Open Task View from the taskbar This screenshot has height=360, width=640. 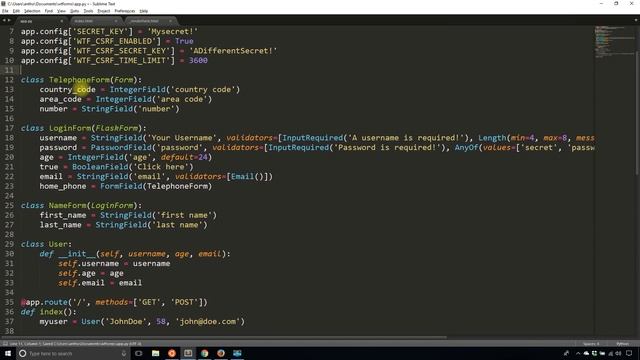pyautogui.click(x=138, y=353)
